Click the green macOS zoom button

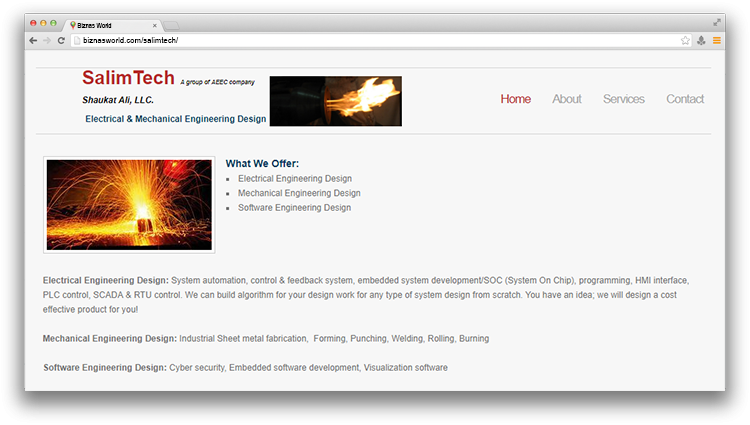(x=54, y=23)
